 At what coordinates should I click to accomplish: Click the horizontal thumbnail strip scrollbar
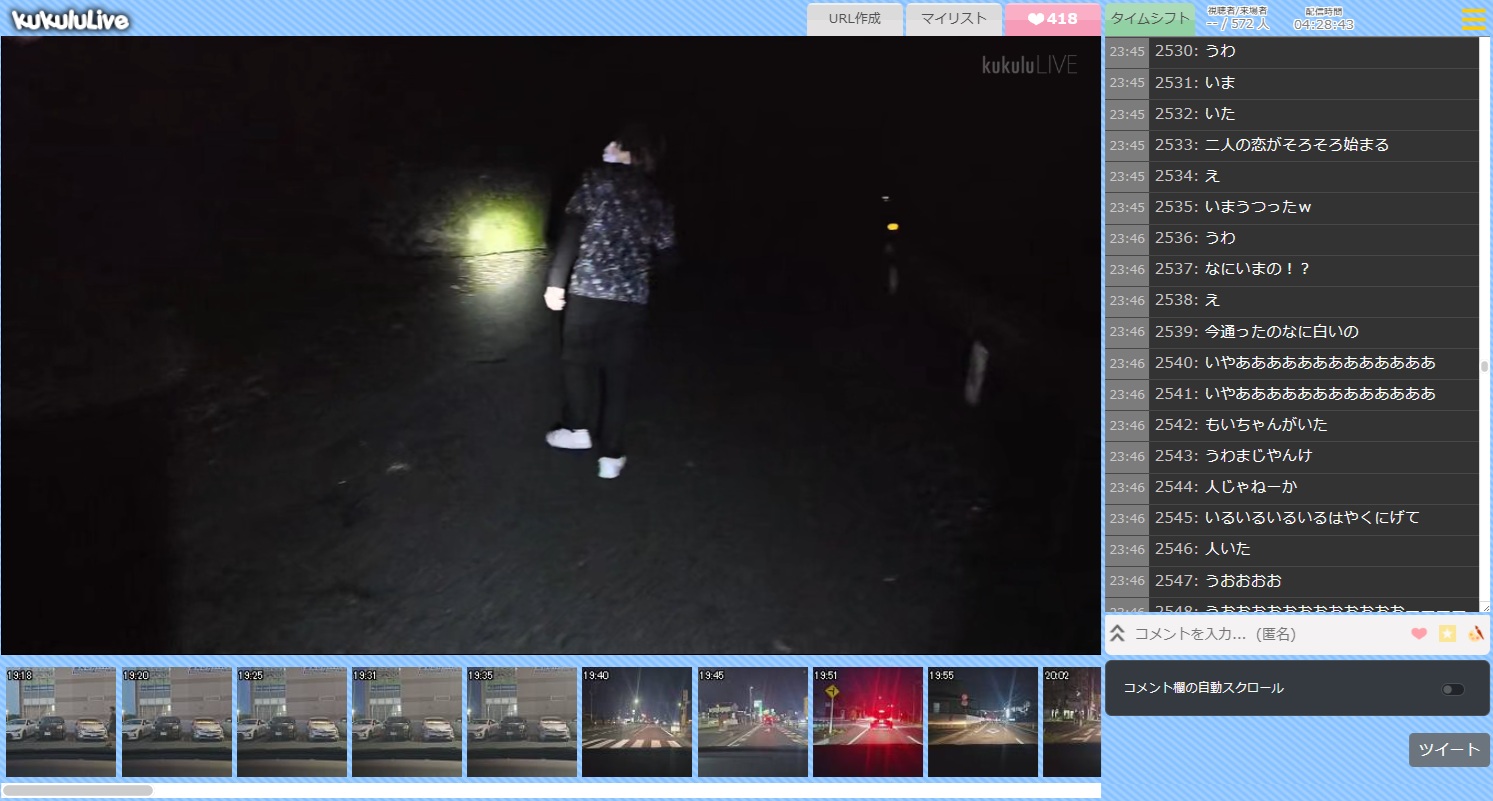point(78,790)
